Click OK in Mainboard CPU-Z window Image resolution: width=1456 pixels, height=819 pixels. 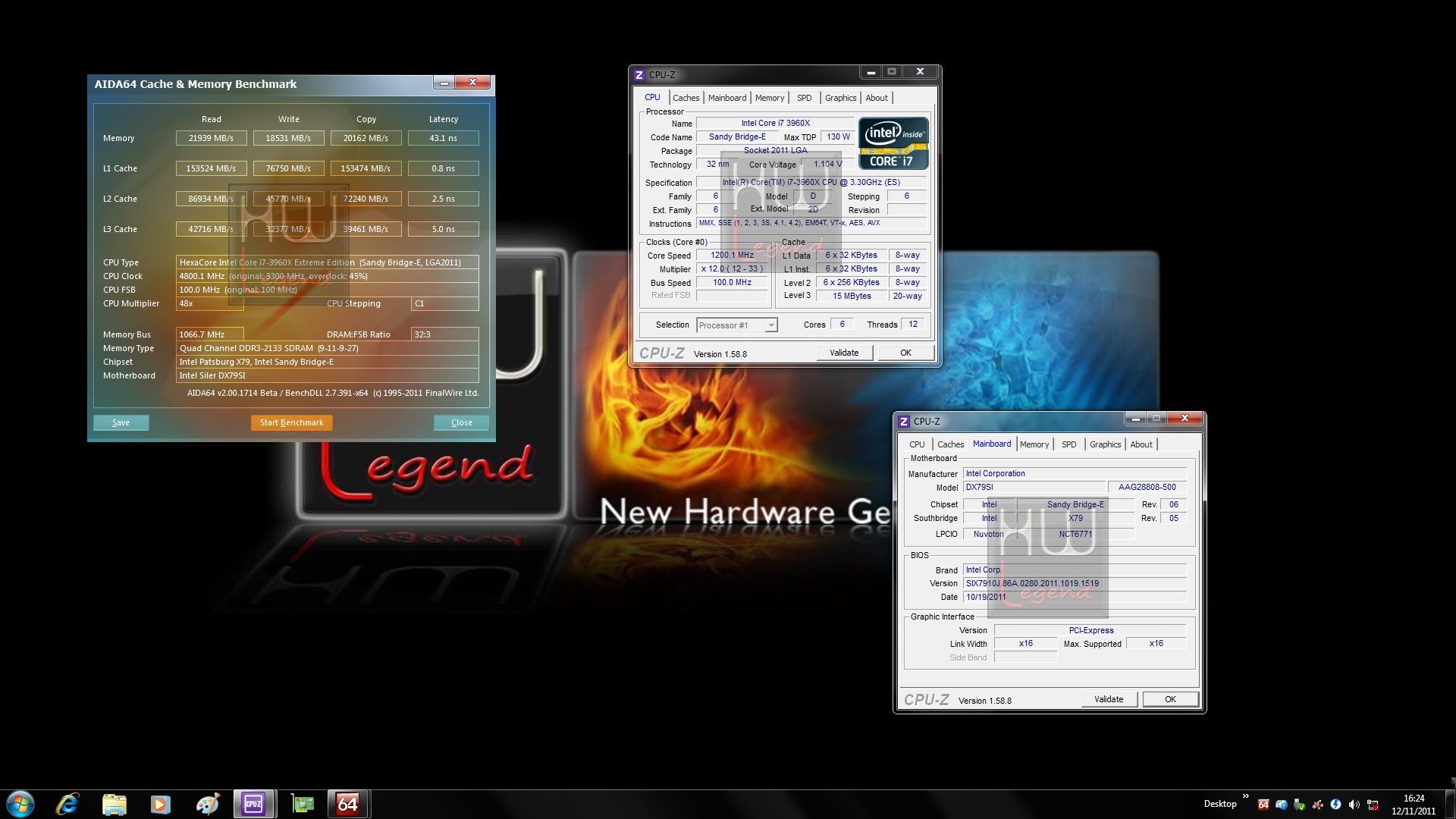(x=1170, y=699)
